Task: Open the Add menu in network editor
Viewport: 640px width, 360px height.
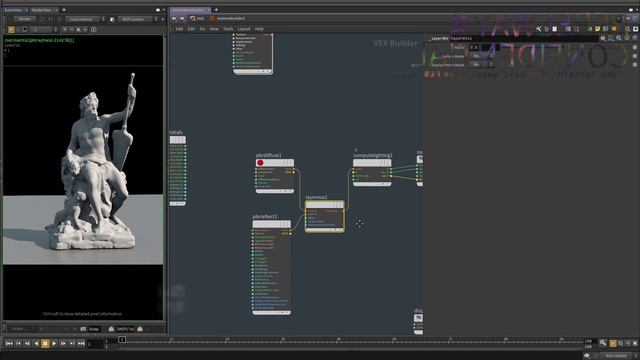Action: coord(179,29)
